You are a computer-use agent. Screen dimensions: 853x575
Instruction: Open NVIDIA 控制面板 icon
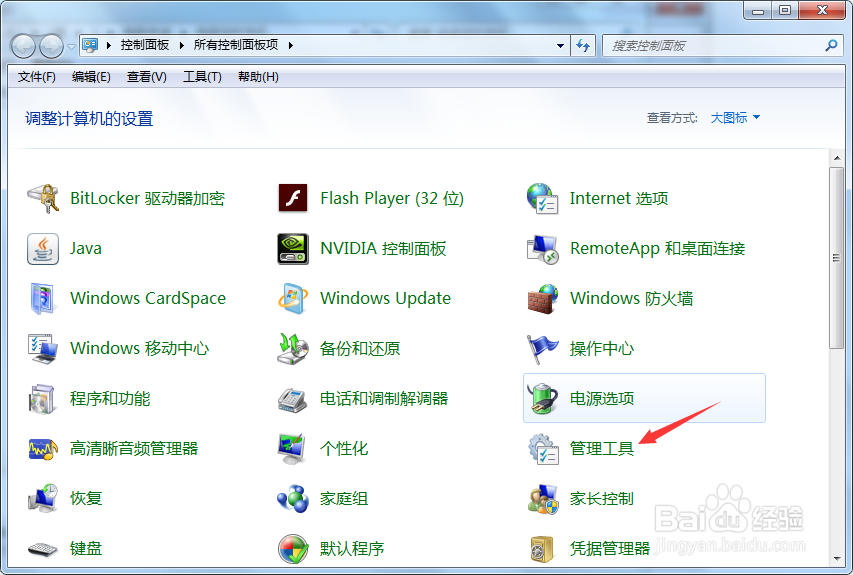coord(293,249)
